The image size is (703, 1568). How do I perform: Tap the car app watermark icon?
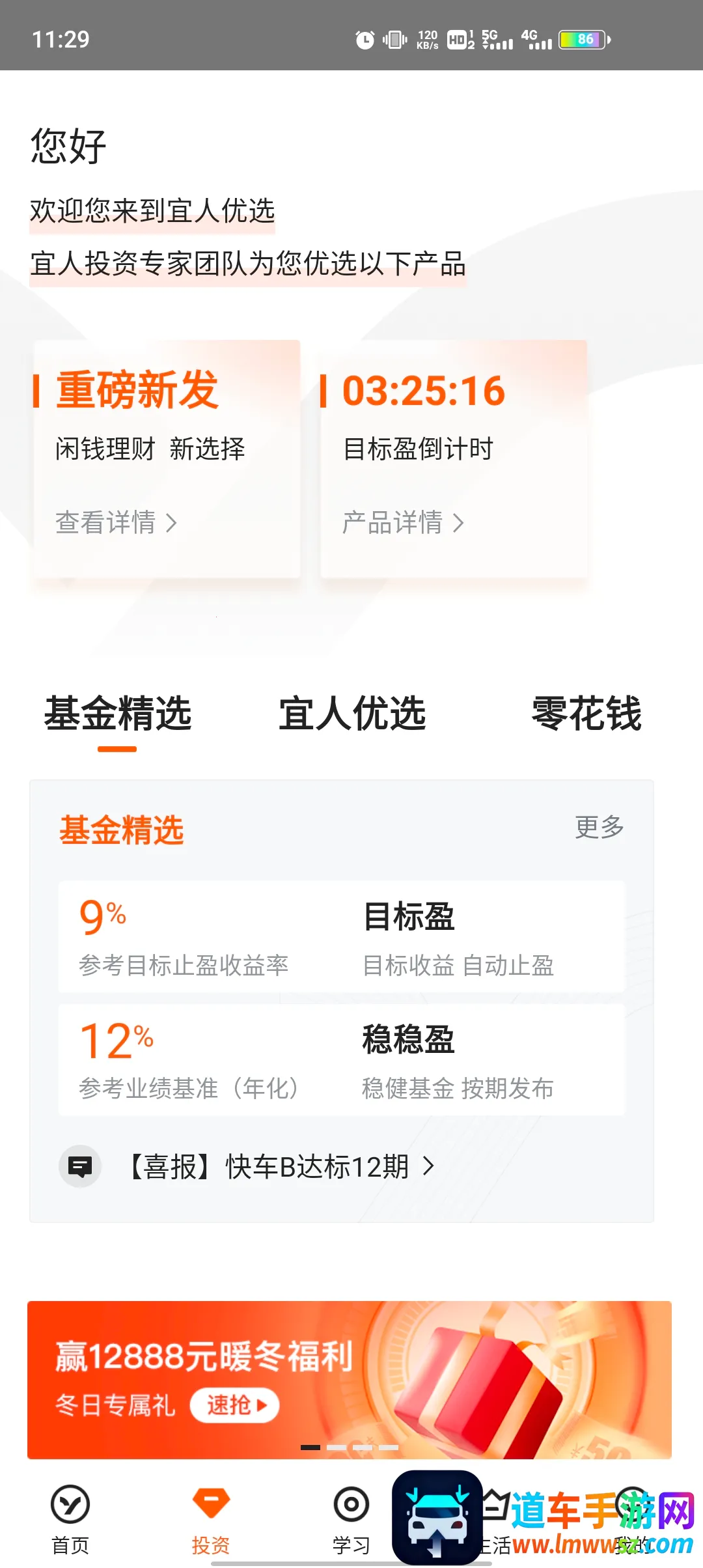coord(437,1517)
